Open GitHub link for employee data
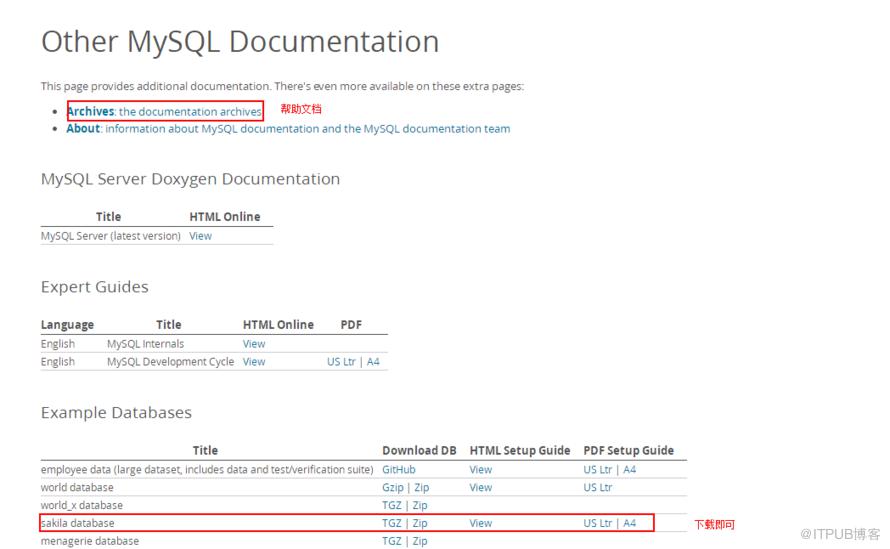This screenshot has width=890, height=549. point(398,470)
